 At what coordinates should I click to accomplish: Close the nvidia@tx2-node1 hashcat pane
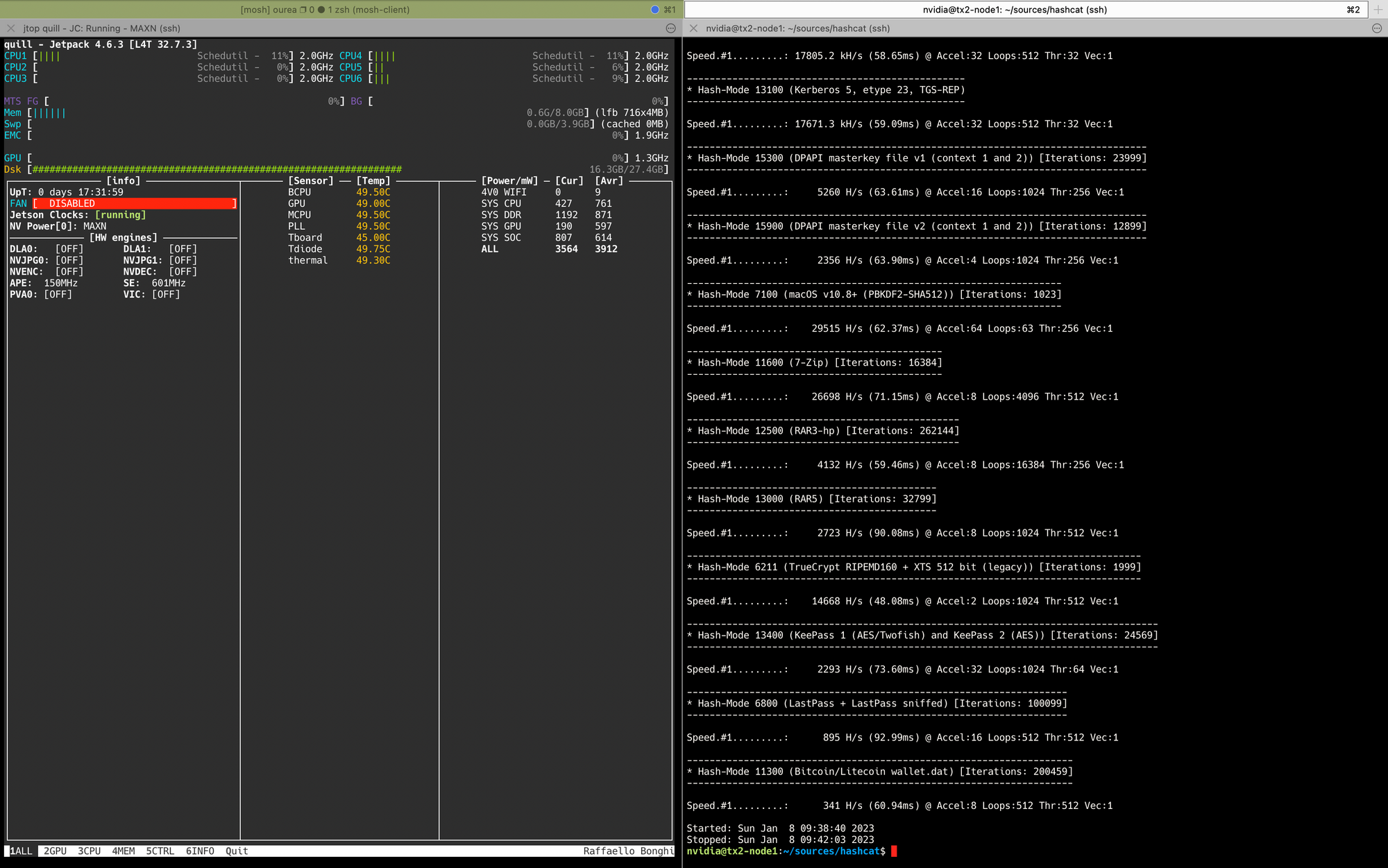click(x=693, y=28)
